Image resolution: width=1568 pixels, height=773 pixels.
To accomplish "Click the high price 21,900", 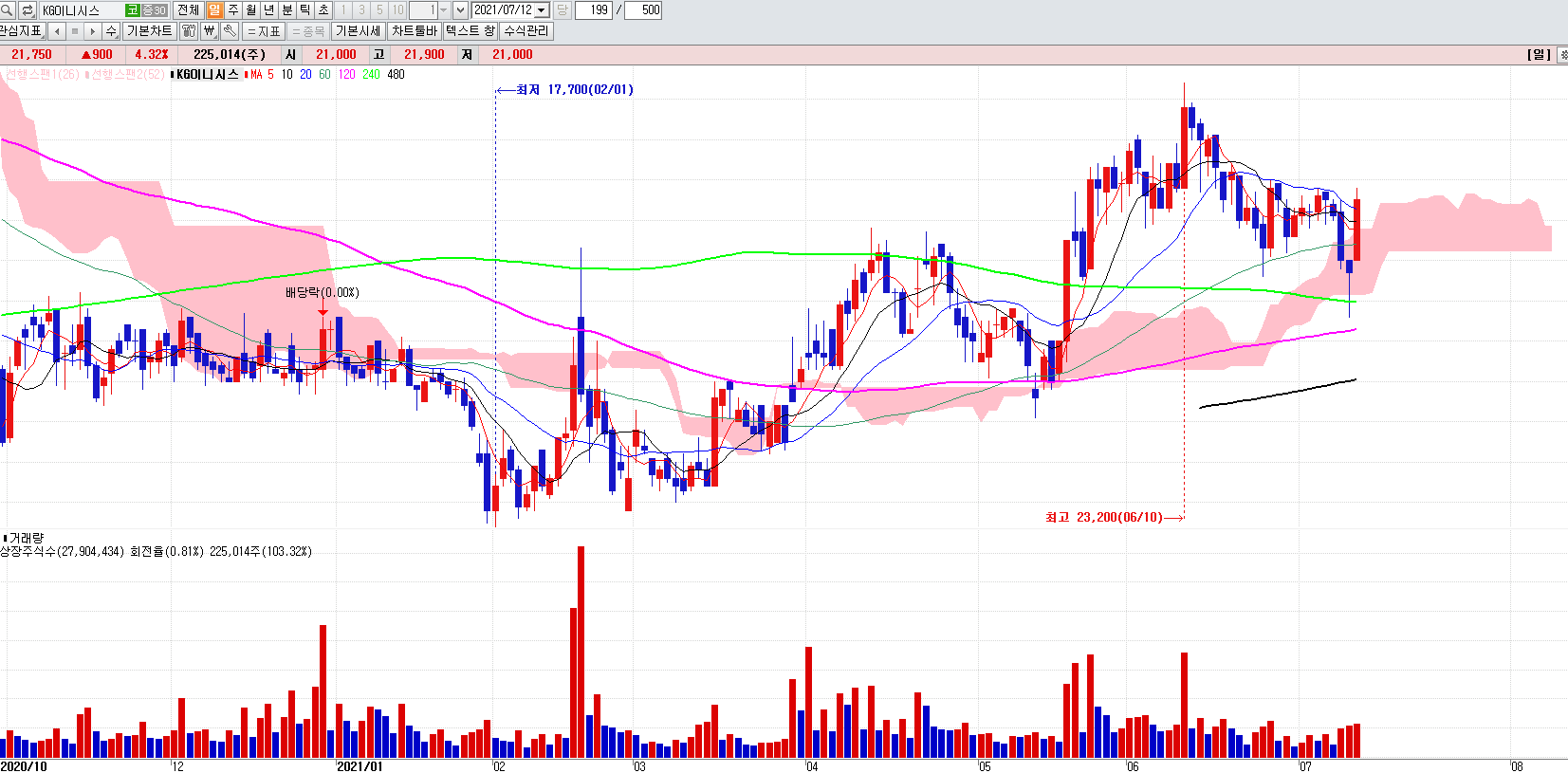I will click(x=424, y=54).
